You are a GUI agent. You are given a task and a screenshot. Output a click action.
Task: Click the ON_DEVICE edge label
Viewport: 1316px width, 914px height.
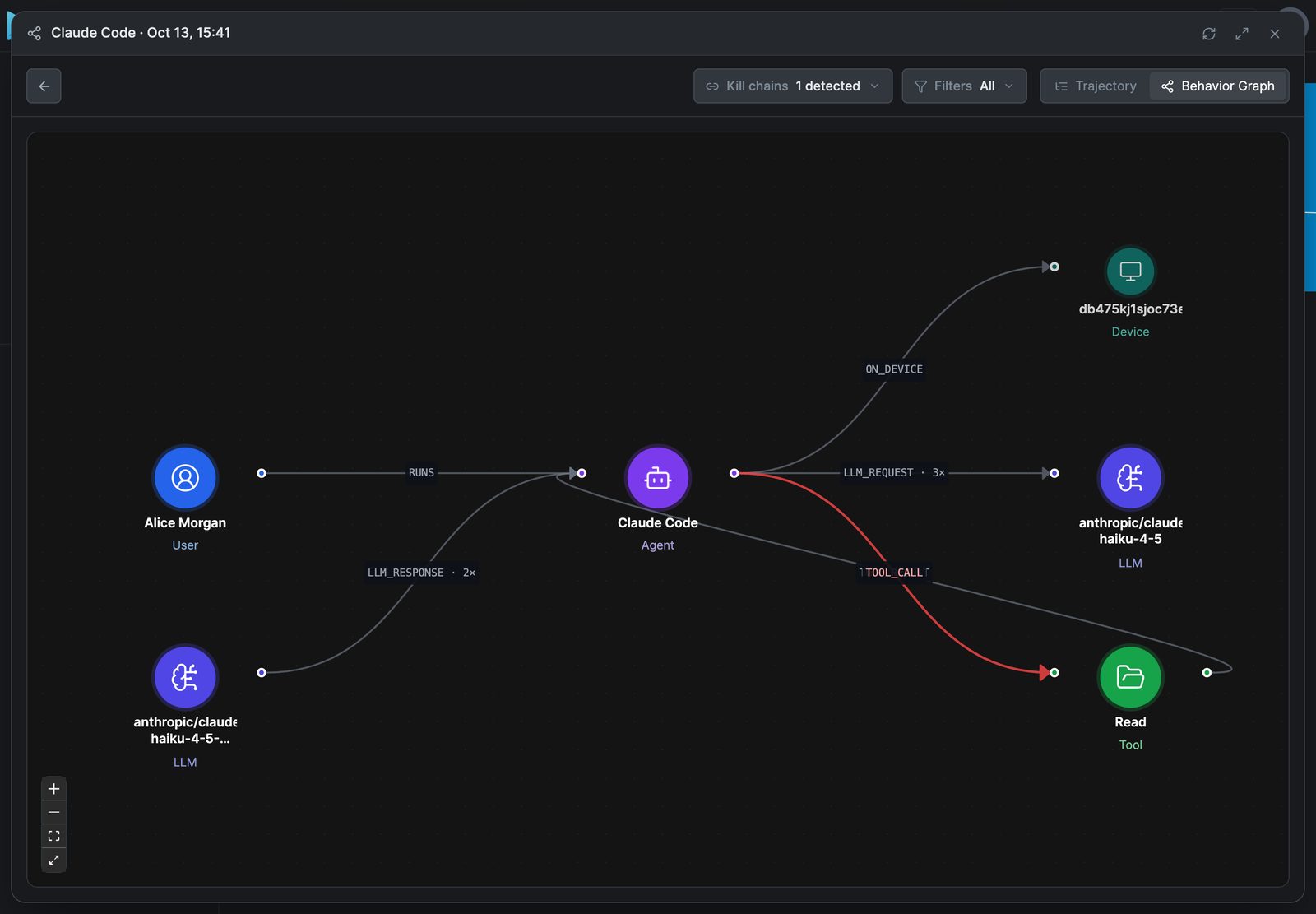pyautogui.click(x=894, y=369)
